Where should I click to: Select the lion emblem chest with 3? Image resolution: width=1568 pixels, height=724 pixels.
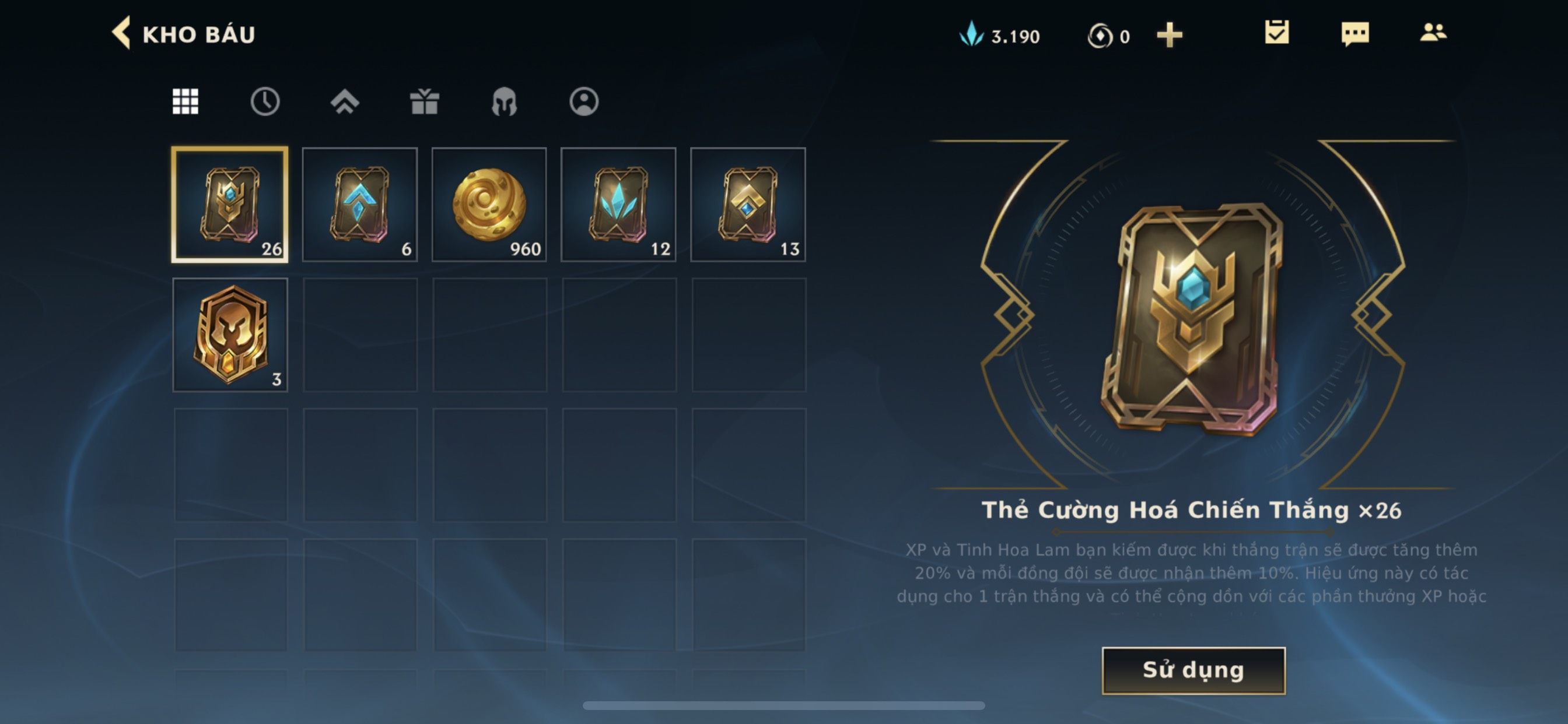coord(230,335)
